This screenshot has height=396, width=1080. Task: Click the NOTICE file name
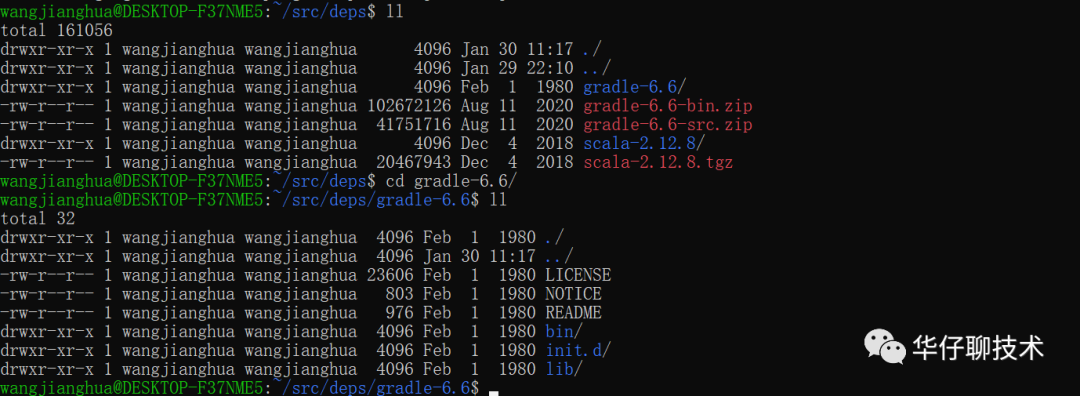(573, 293)
